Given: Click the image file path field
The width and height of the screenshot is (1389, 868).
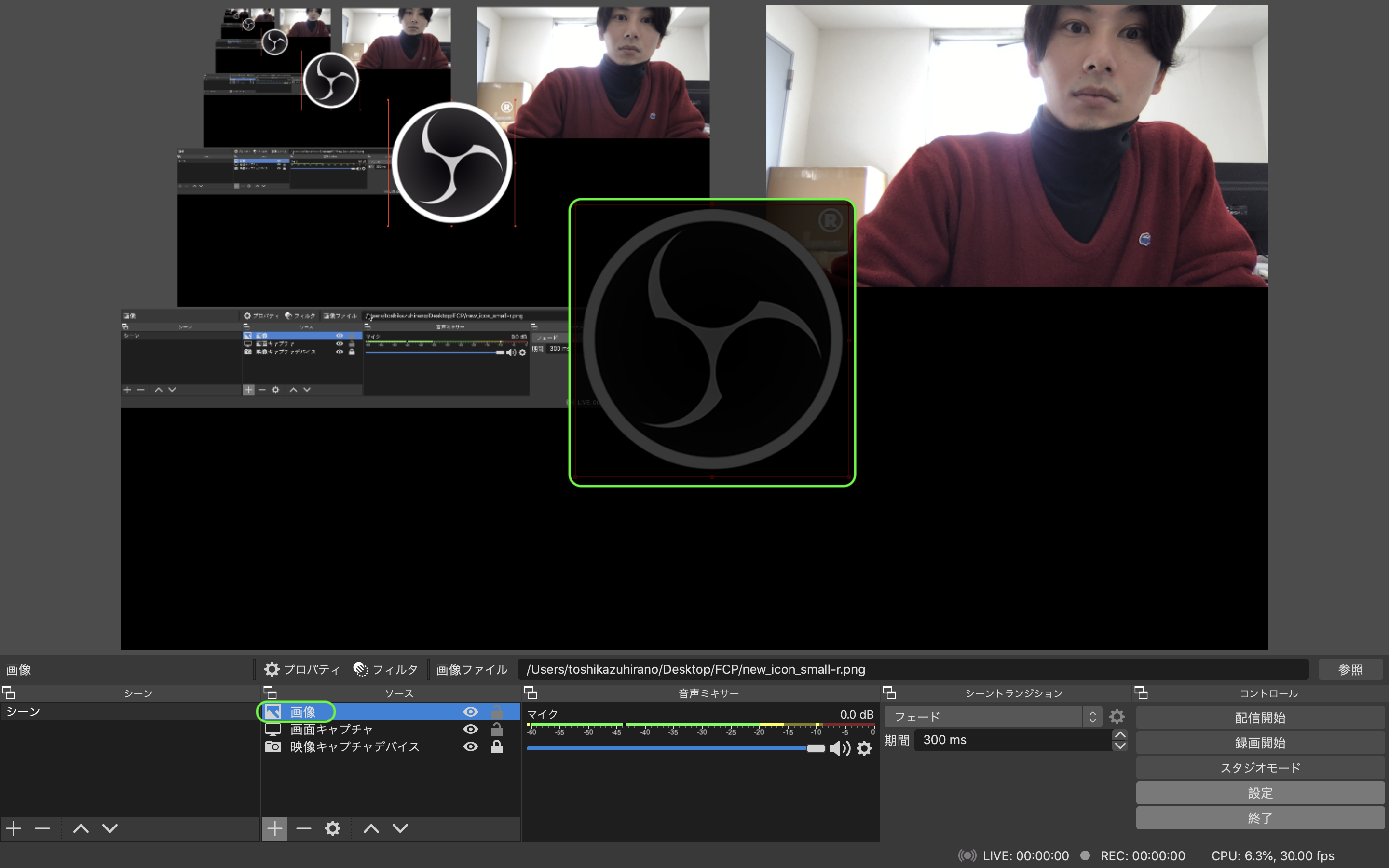Looking at the screenshot, I should [x=912, y=669].
